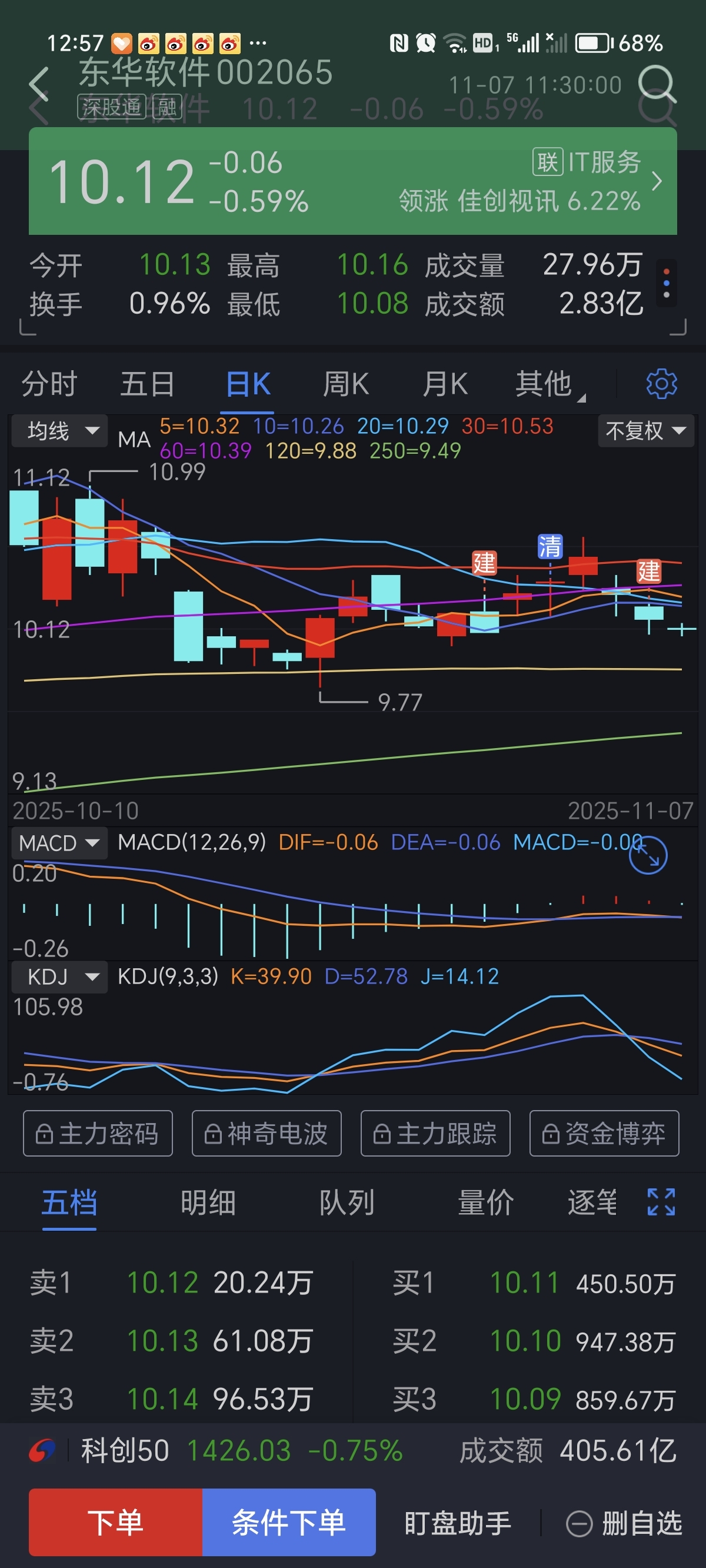The height and width of the screenshot is (1568, 706).
Task: Tap 买1 price 10.11 row
Action: point(534,1283)
